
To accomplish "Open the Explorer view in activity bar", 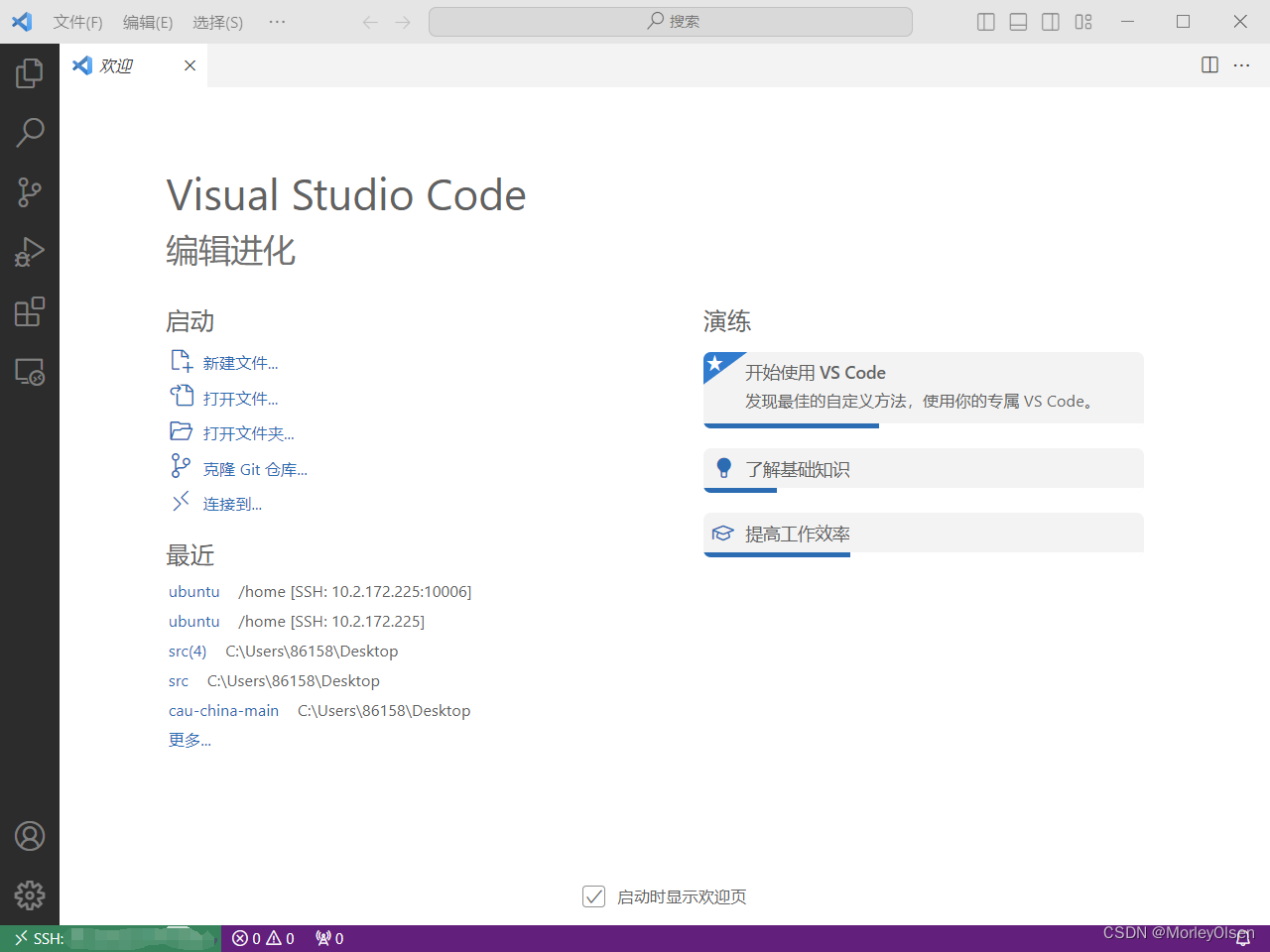I will [x=30, y=72].
